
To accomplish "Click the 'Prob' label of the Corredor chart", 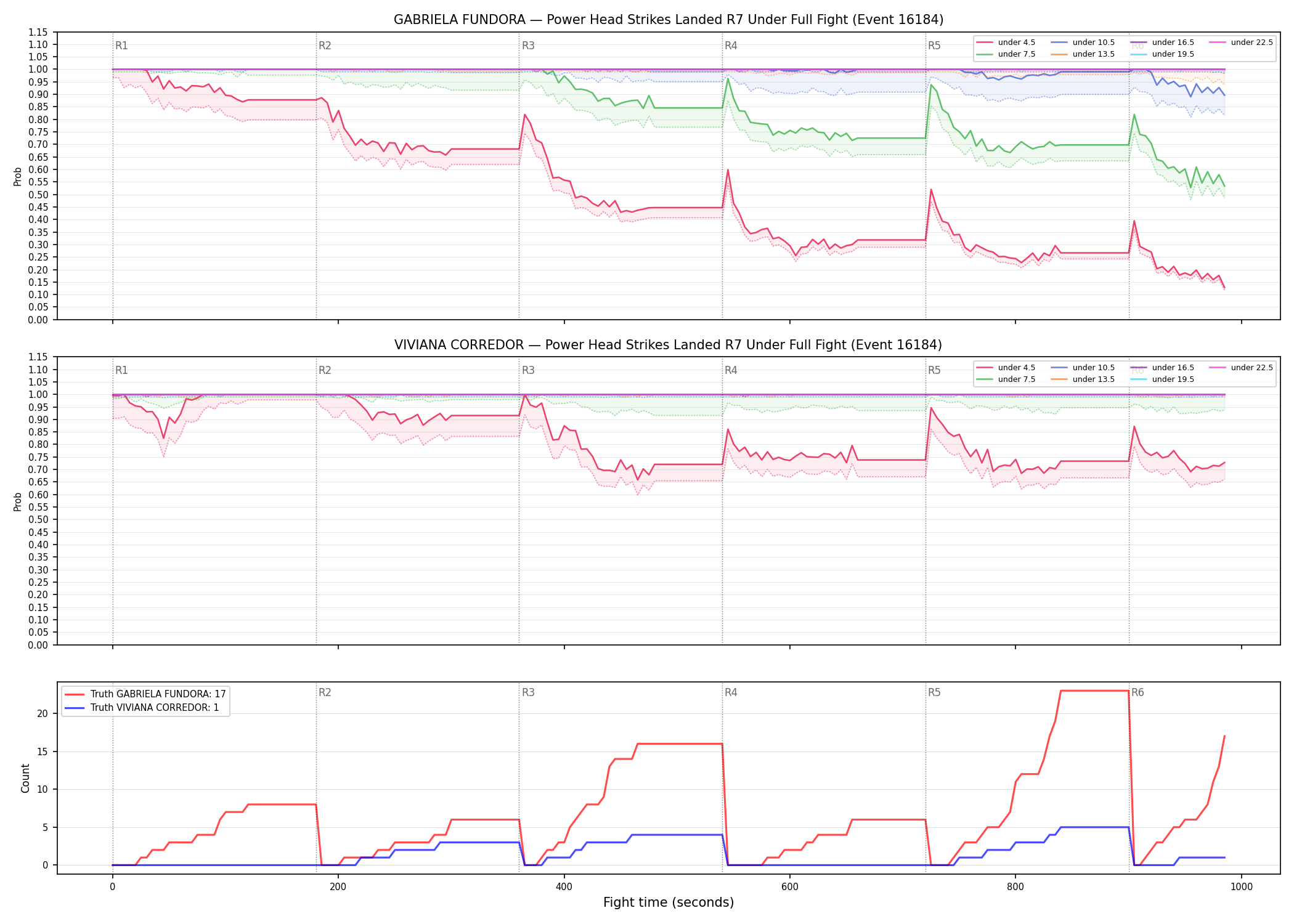I will tap(18, 501).
